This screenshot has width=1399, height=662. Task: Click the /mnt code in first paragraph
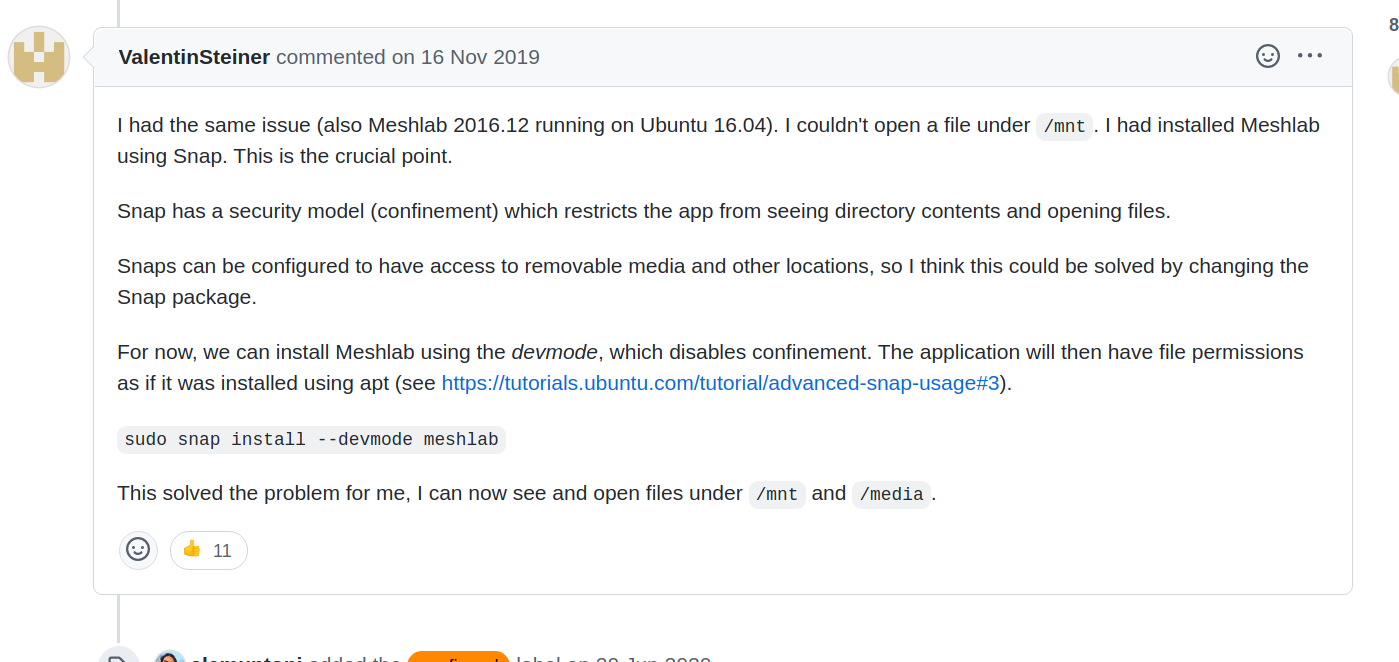(1064, 126)
